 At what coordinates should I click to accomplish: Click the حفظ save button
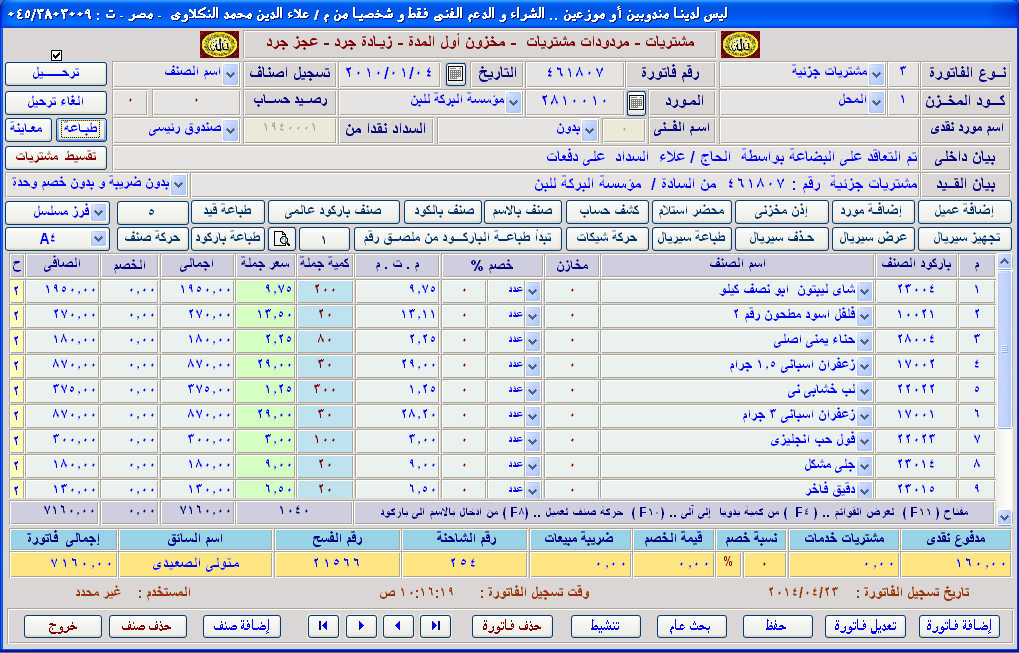click(778, 626)
